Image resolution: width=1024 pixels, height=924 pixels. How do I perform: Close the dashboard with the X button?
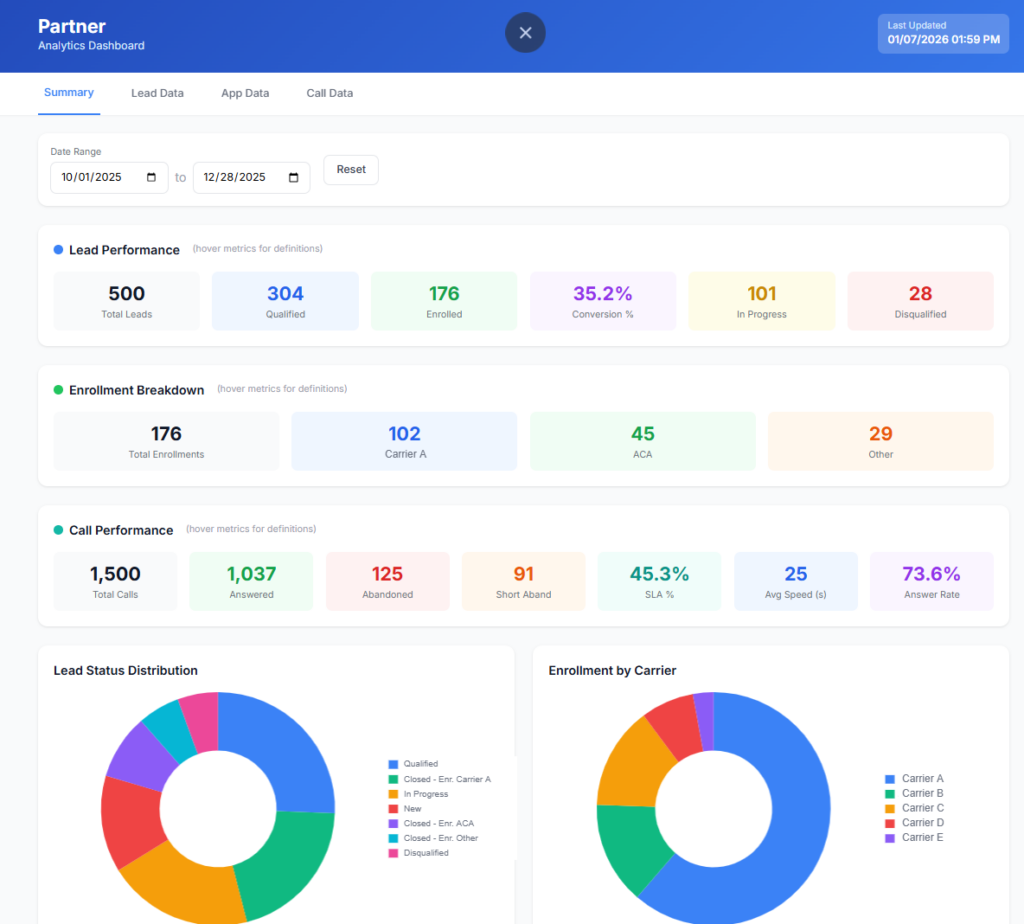(525, 33)
